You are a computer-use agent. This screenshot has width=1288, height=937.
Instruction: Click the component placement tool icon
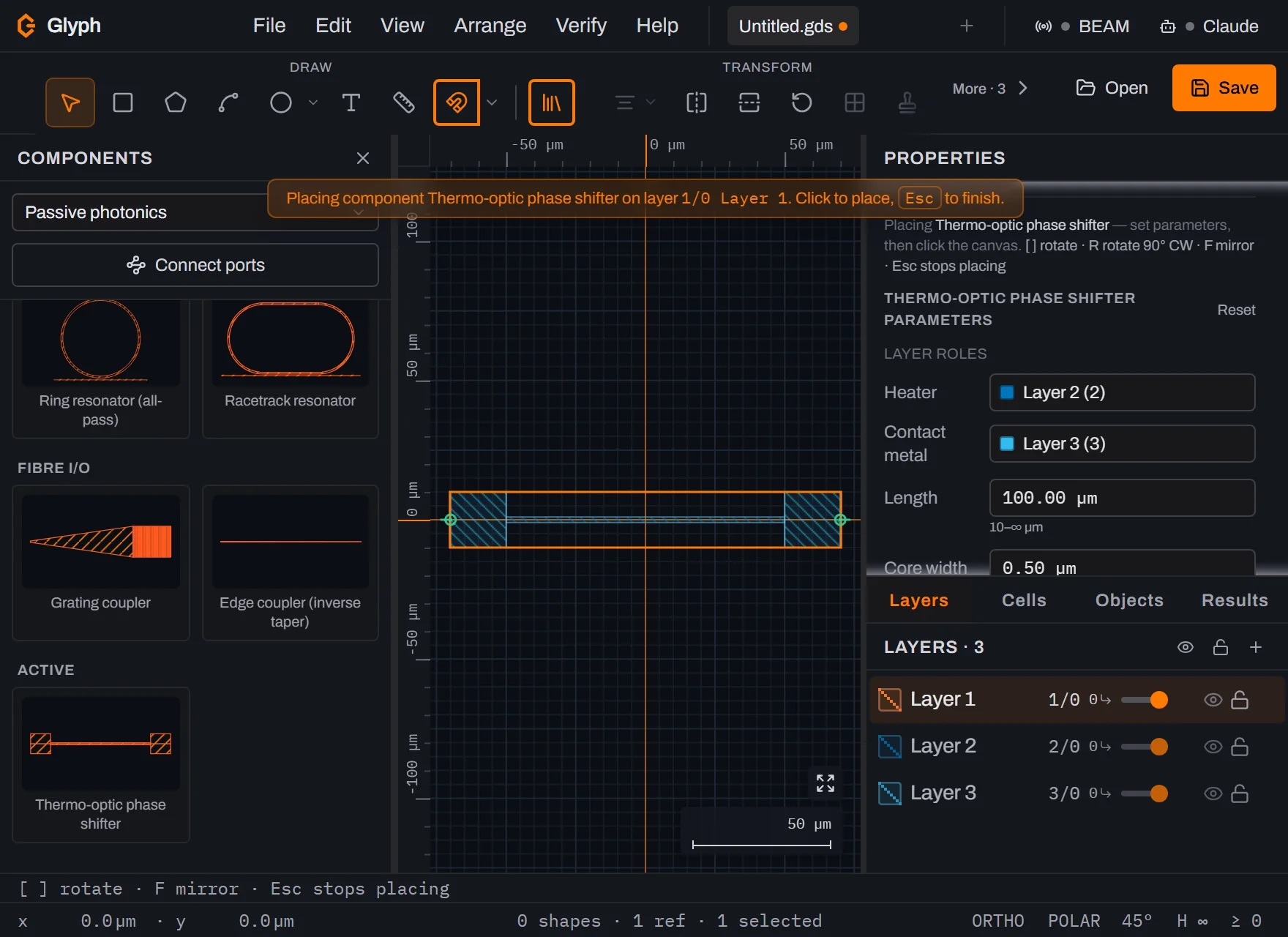[457, 102]
